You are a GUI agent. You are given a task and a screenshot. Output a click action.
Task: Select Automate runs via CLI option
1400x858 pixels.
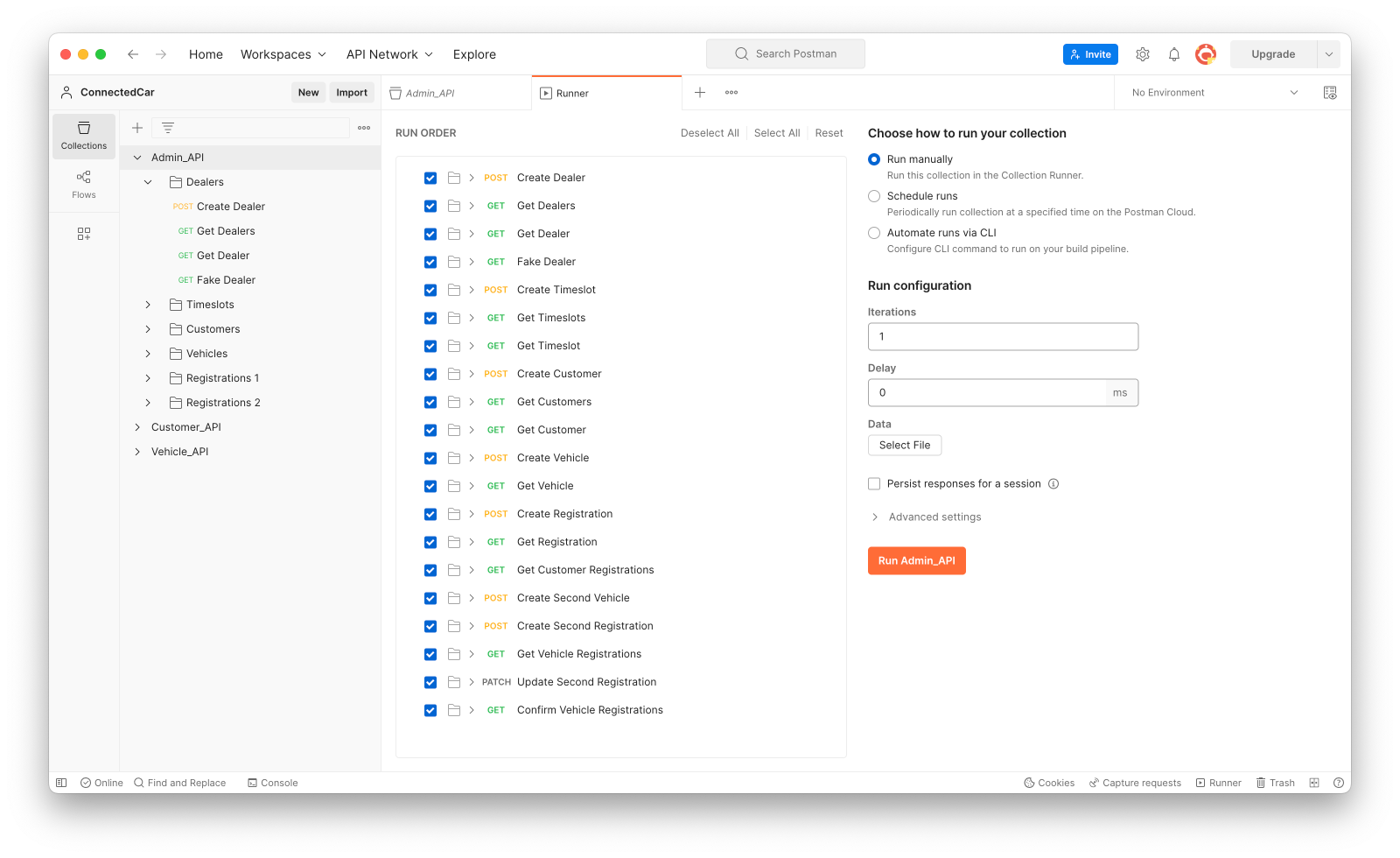874,233
